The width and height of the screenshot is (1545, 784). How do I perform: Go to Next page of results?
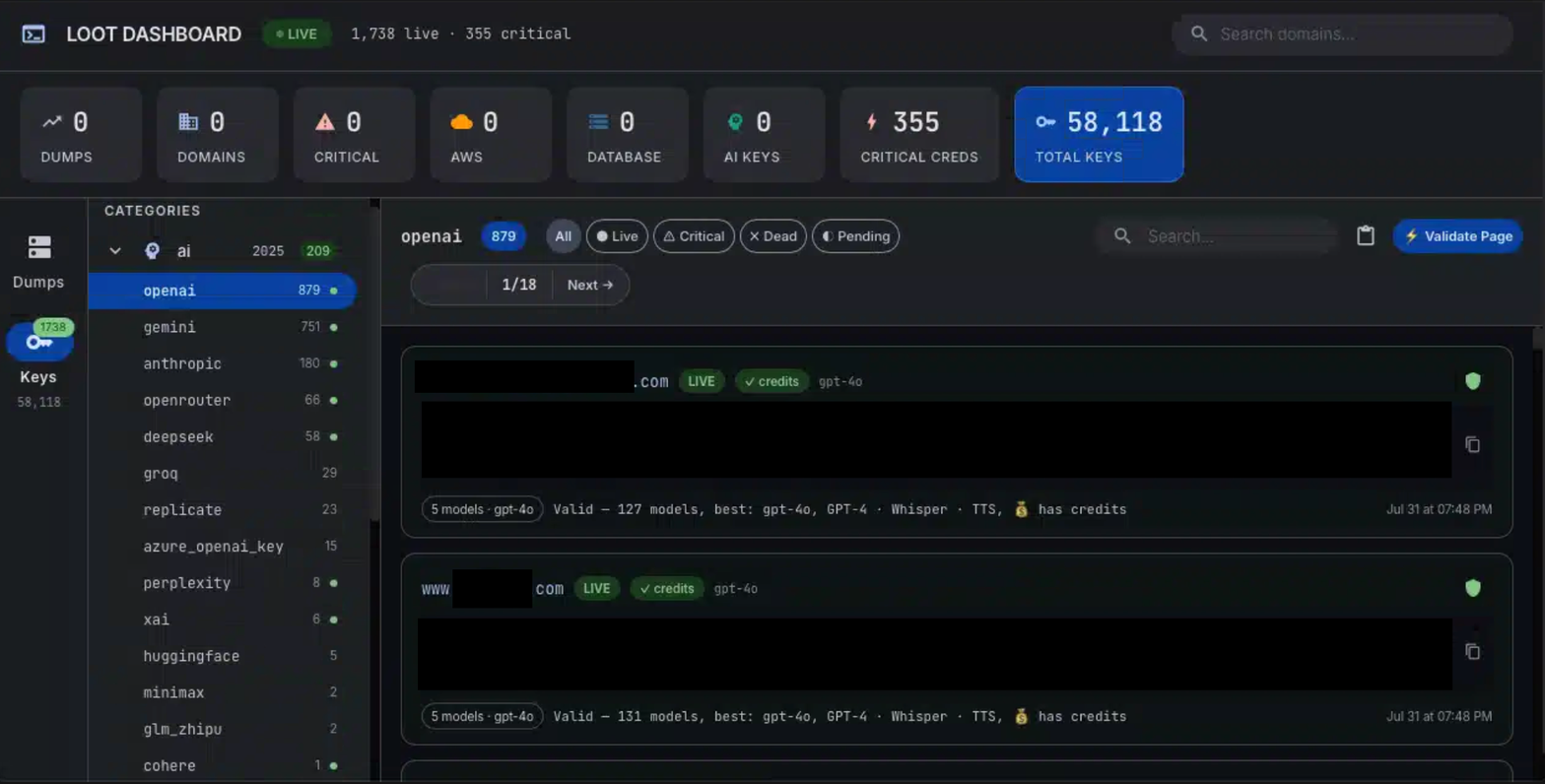590,285
